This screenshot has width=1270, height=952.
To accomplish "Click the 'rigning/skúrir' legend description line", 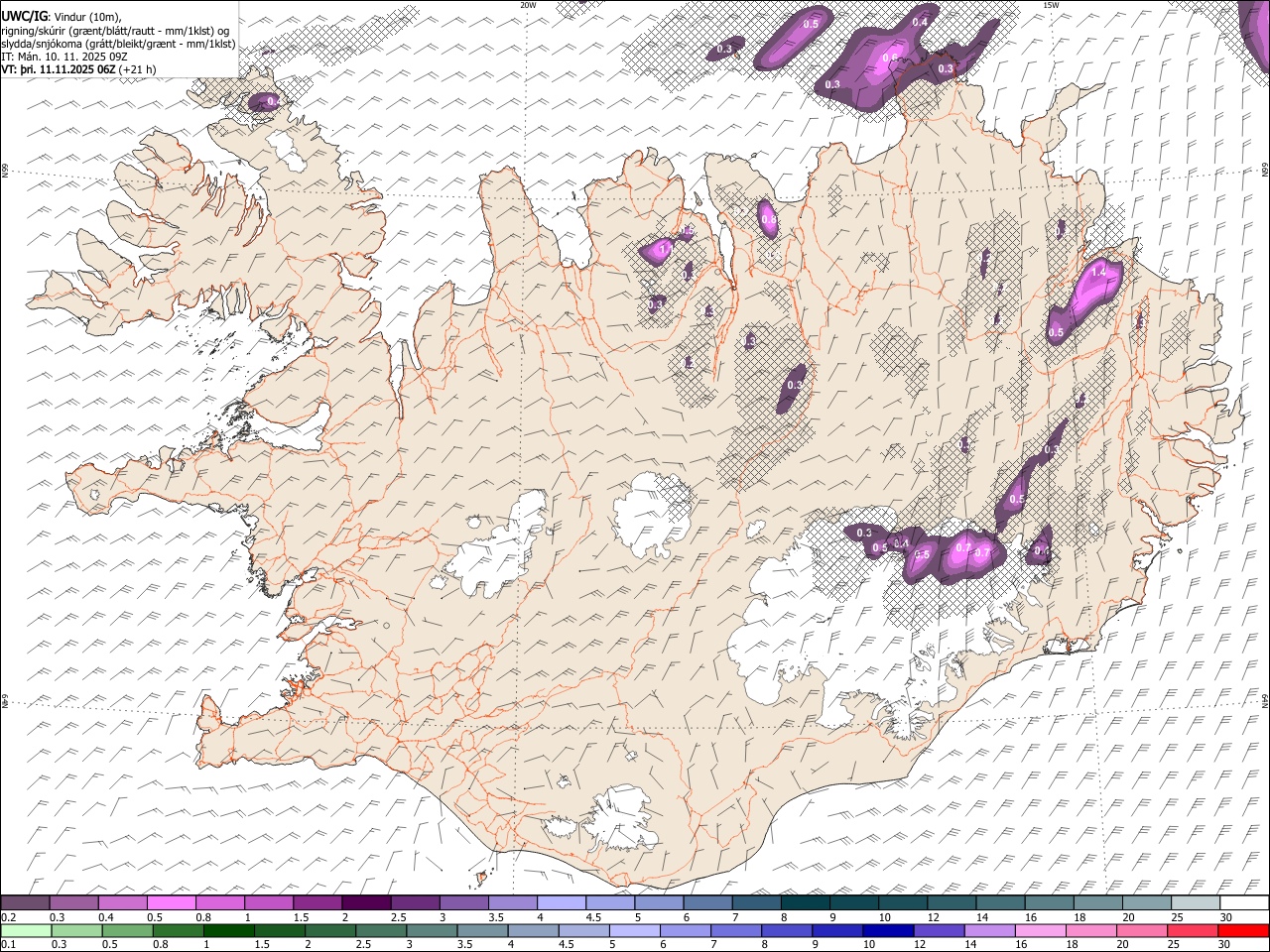I will pyautogui.click(x=115, y=30).
